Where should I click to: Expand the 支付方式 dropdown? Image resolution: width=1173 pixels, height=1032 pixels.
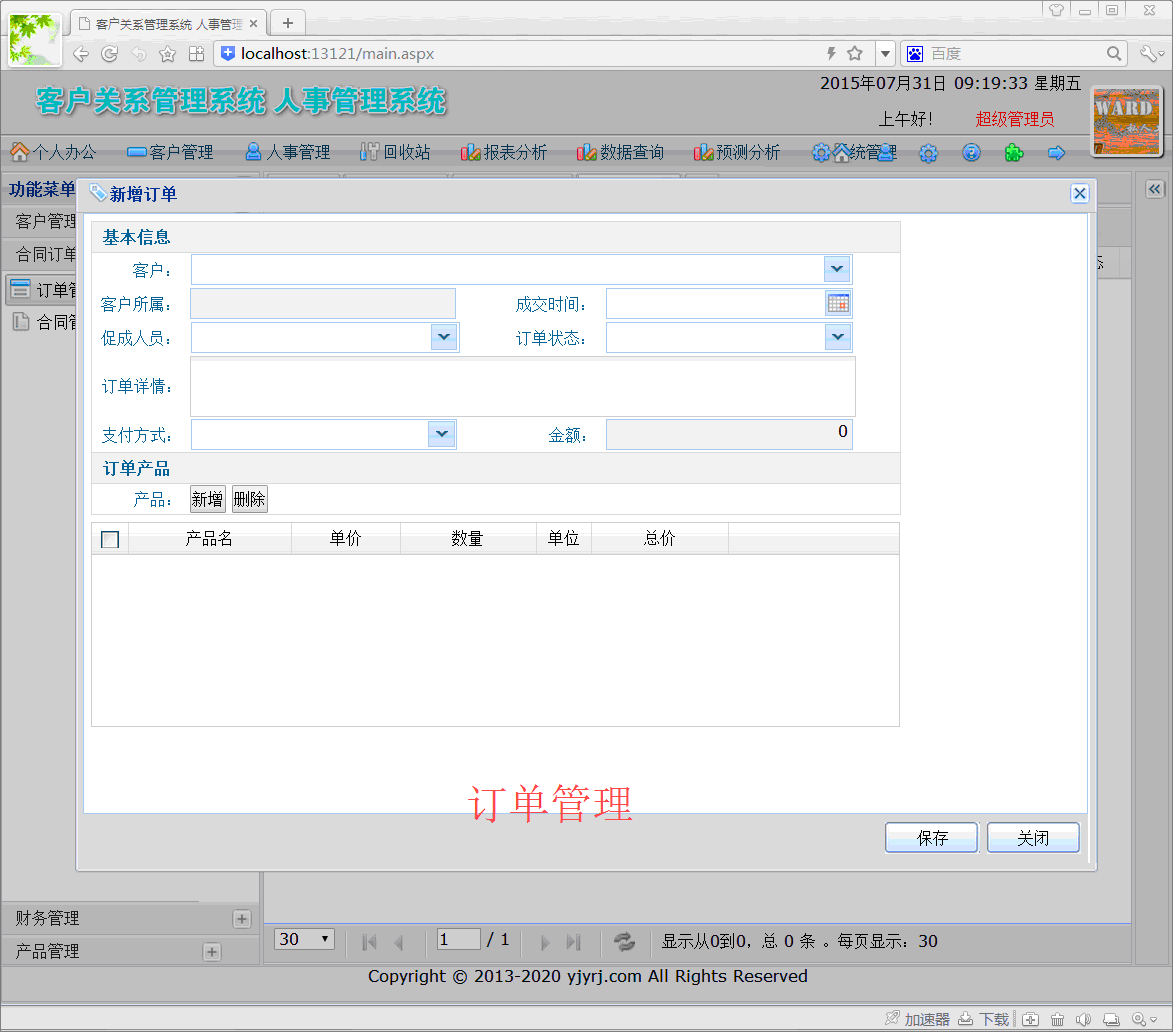pyautogui.click(x=441, y=434)
